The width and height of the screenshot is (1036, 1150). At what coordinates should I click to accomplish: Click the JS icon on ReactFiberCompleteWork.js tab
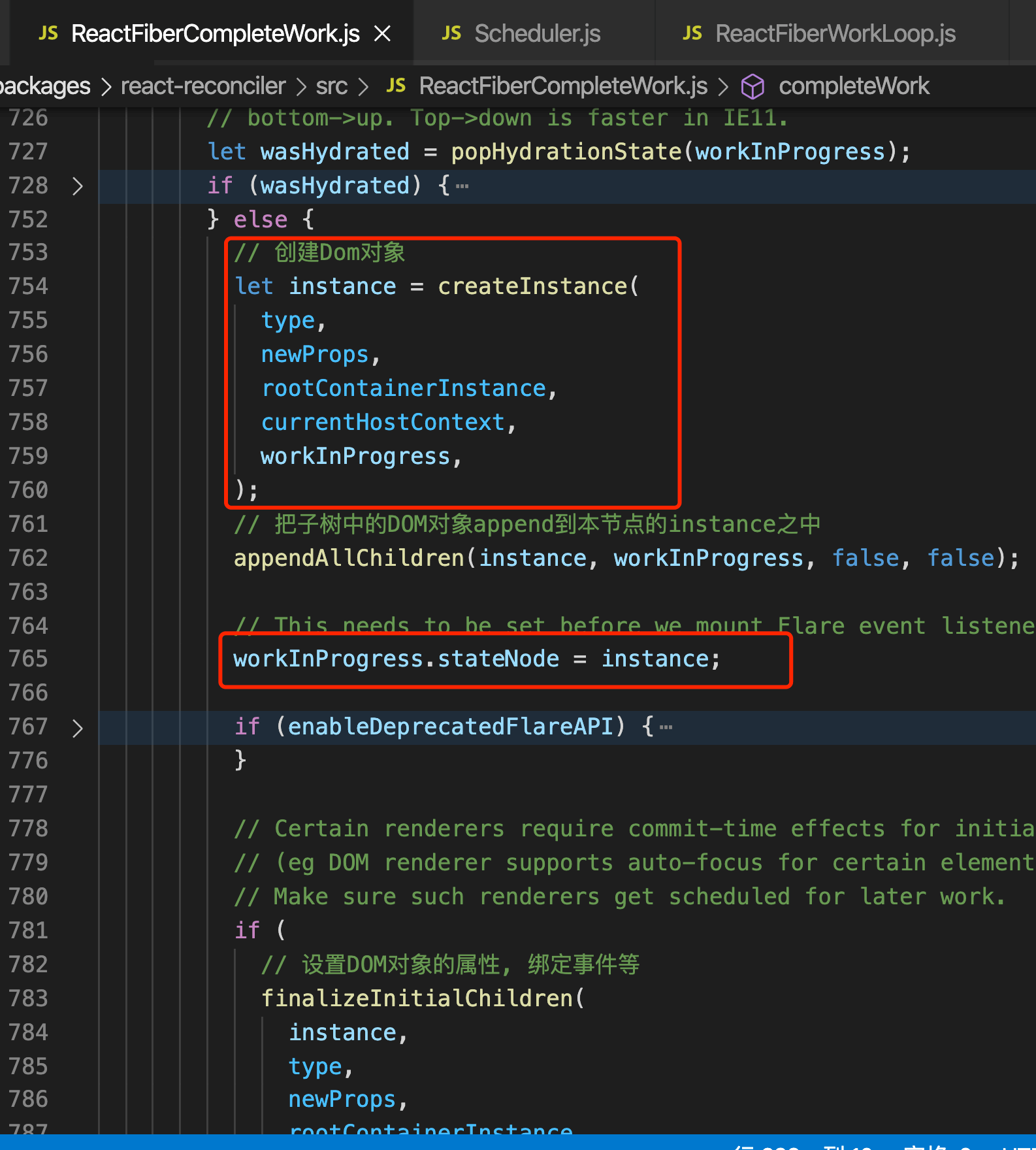tap(48, 33)
